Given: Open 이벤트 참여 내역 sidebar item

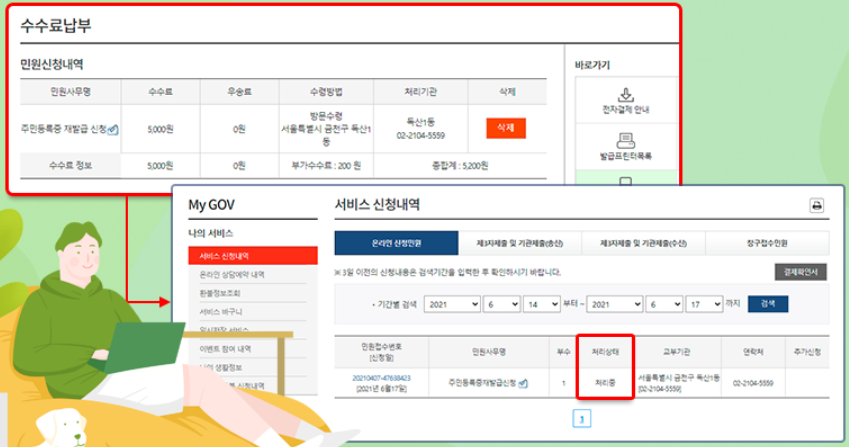Looking at the screenshot, I should click(225, 349).
